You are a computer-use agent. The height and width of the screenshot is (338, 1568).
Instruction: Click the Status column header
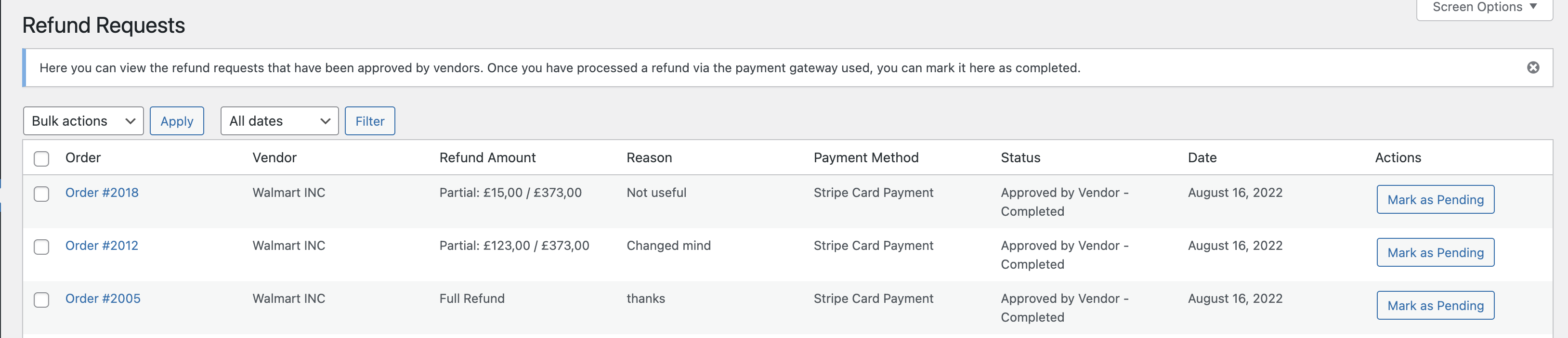pos(1020,158)
